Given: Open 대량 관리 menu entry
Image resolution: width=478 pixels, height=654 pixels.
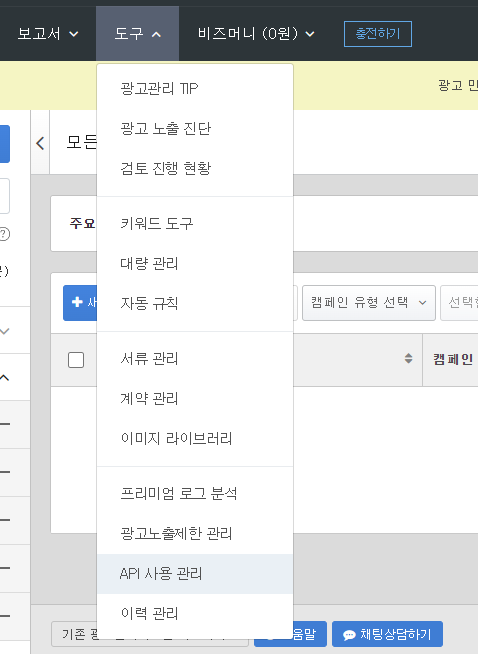Looking at the screenshot, I should click(x=195, y=264).
